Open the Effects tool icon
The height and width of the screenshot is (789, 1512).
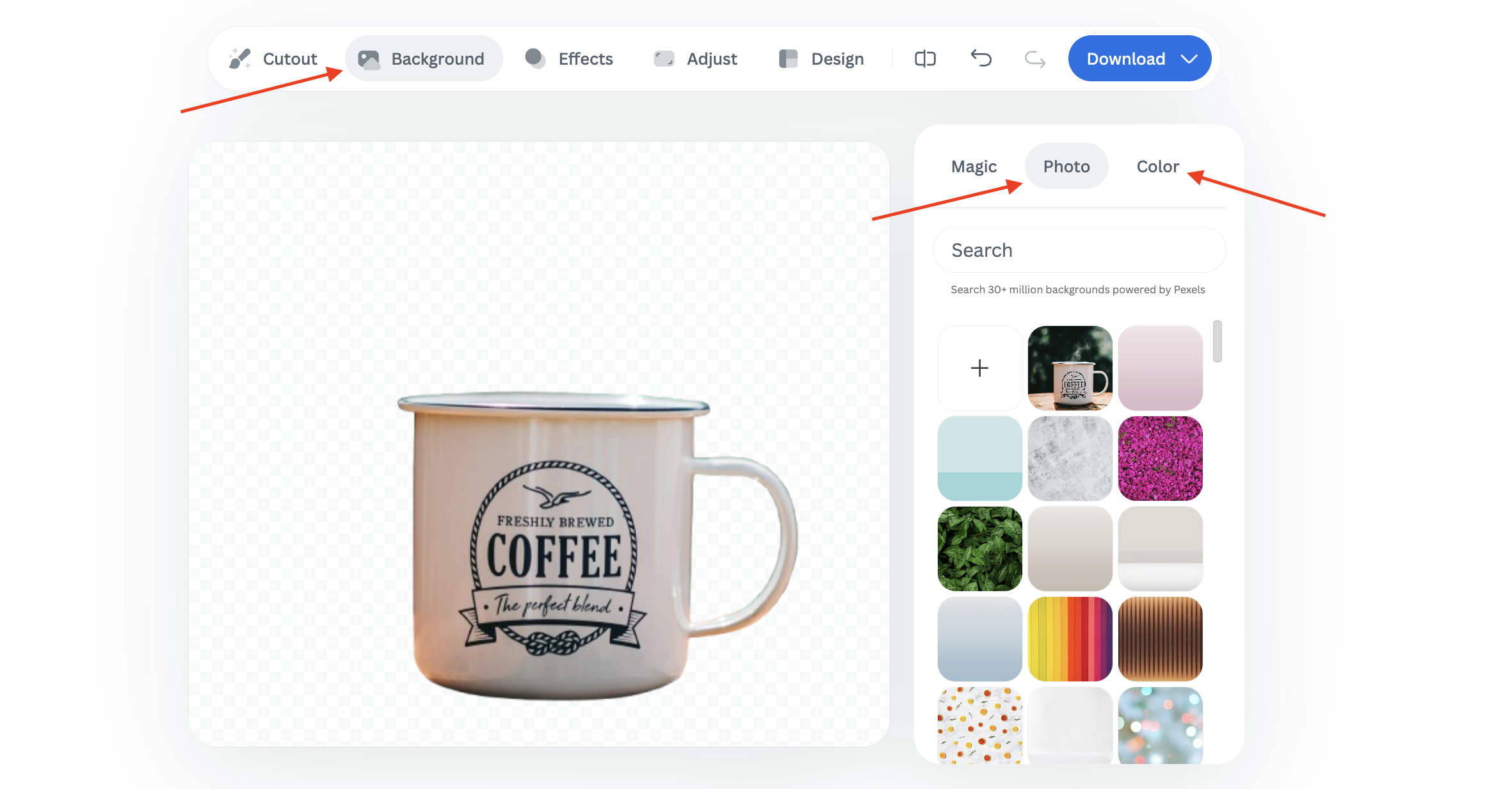tap(535, 59)
